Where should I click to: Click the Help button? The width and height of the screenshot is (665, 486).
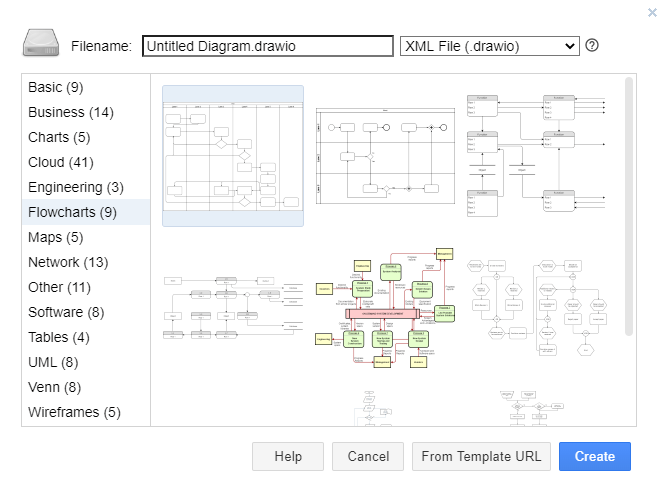(288, 456)
